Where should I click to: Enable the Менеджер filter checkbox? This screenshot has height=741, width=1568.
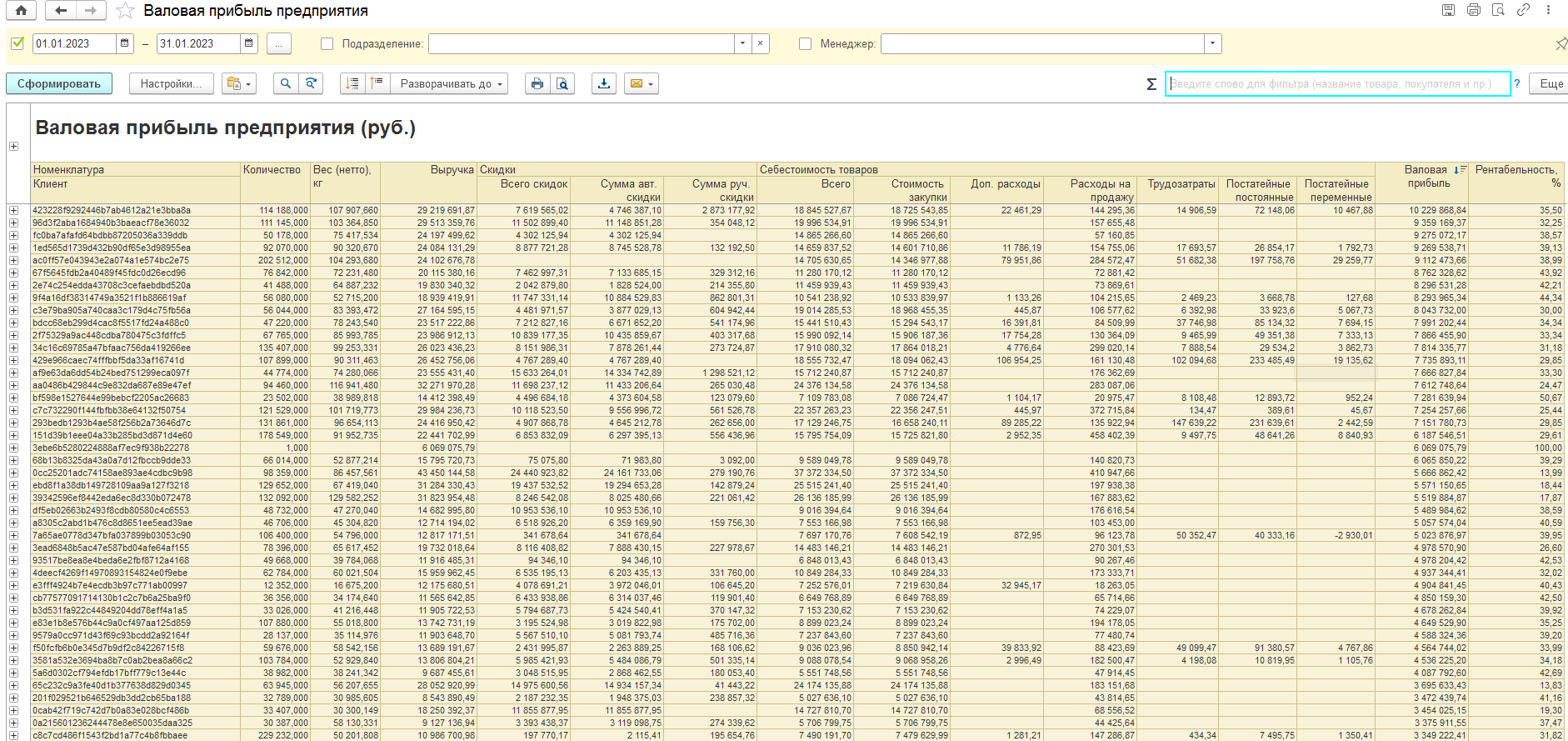805,43
